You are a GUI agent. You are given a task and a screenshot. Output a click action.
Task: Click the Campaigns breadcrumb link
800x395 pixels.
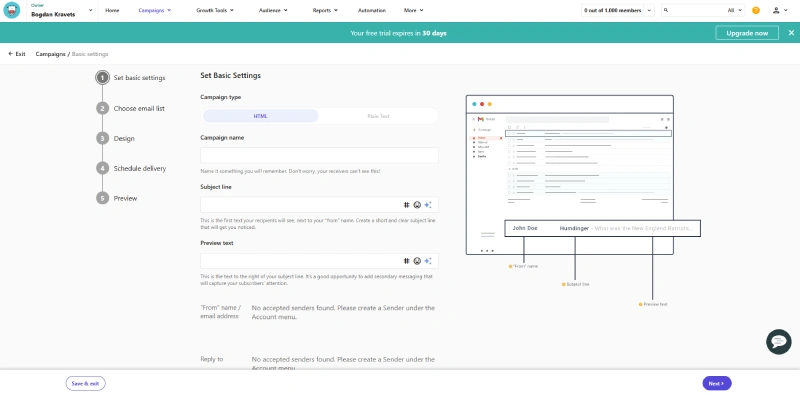tap(50, 54)
